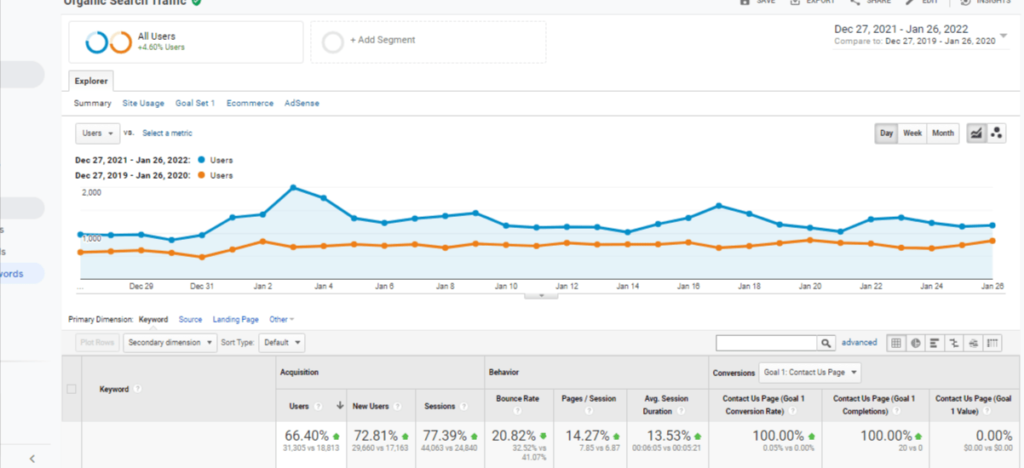Open the Goal 1: Contact Us Page dropdown
This screenshot has height=468, width=1024.
(810, 373)
